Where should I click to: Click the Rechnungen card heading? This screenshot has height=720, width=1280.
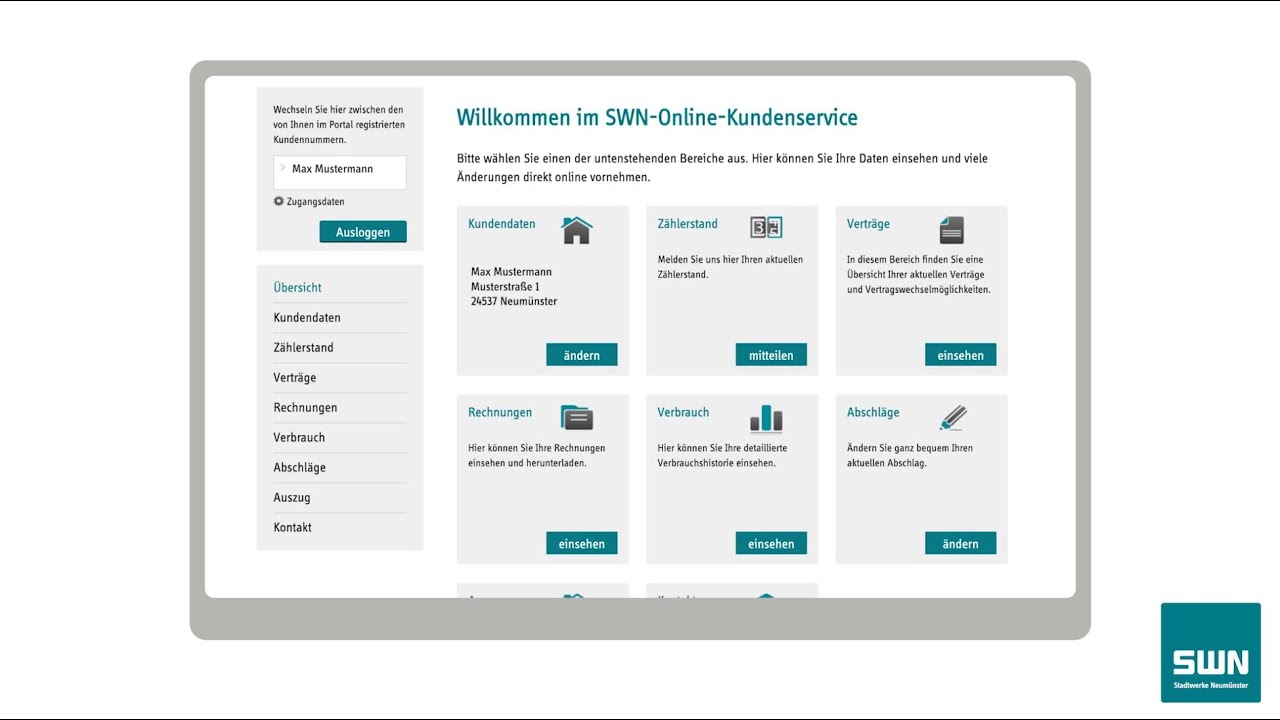[x=500, y=412]
